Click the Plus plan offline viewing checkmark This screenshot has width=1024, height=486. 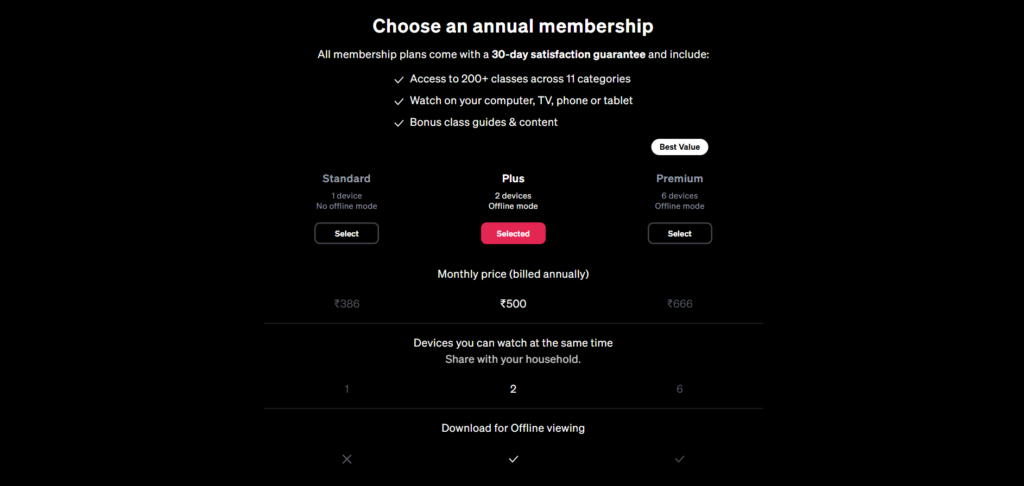[x=513, y=459]
